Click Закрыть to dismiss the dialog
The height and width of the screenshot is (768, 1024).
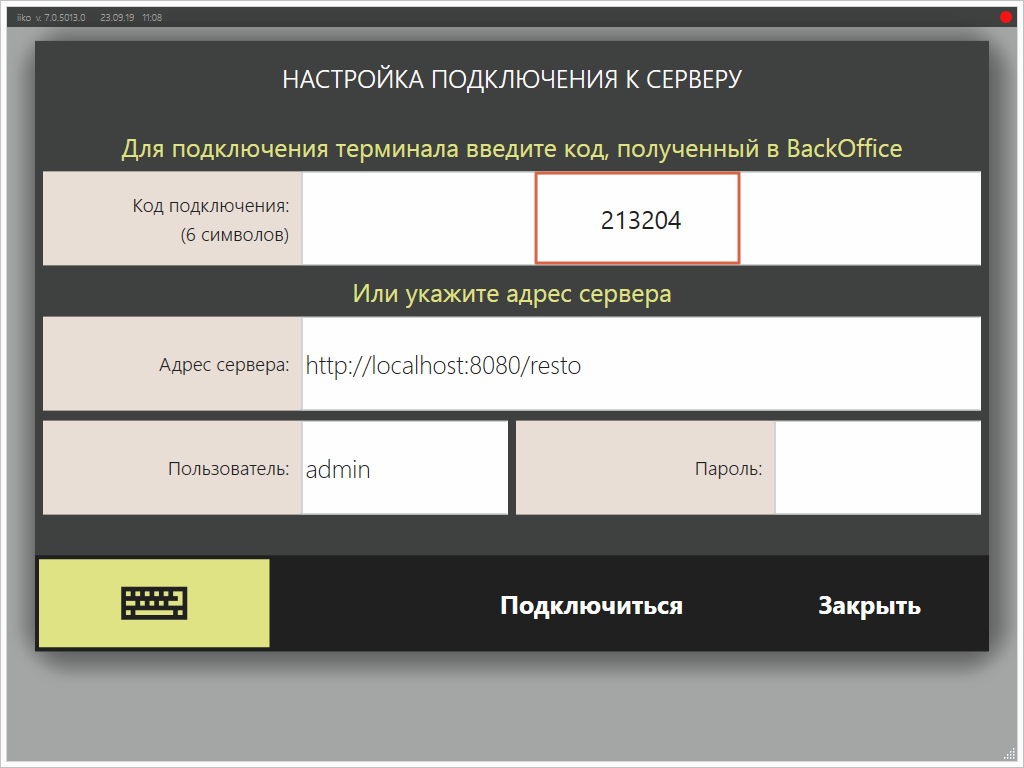(x=870, y=604)
